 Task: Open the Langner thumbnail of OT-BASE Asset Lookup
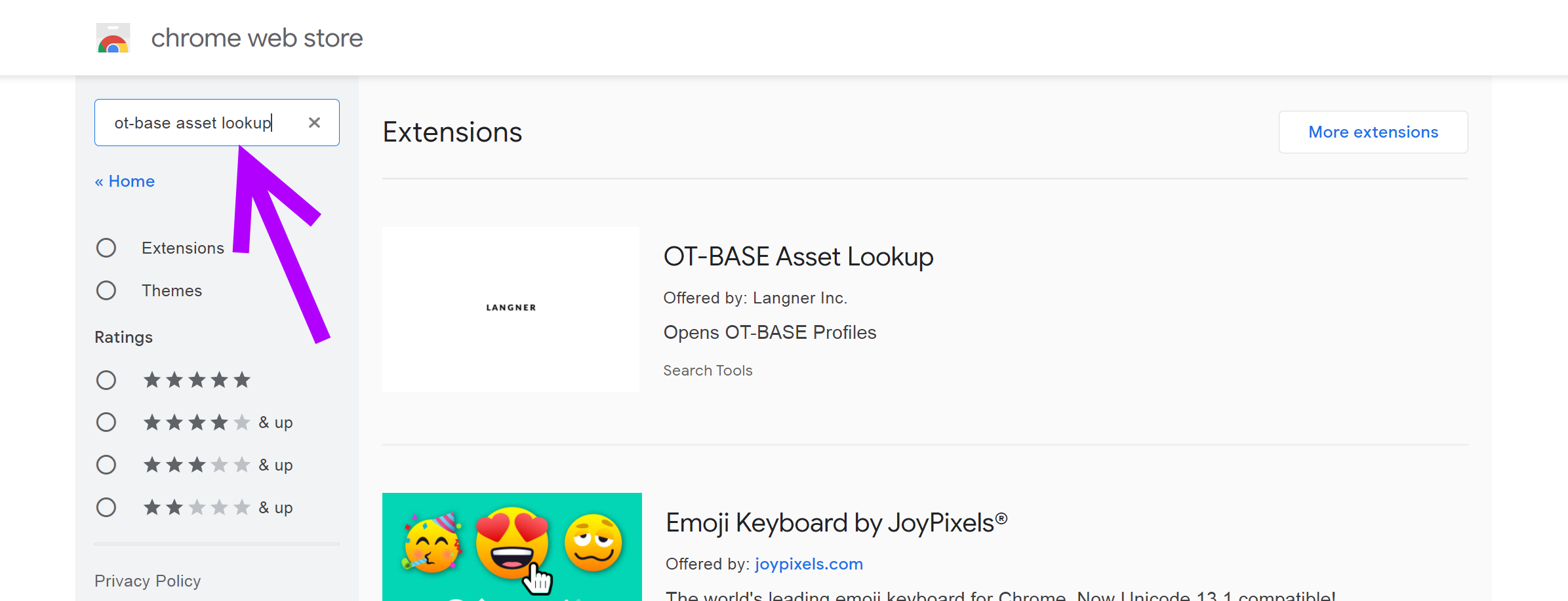pyautogui.click(x=511, y=309)
